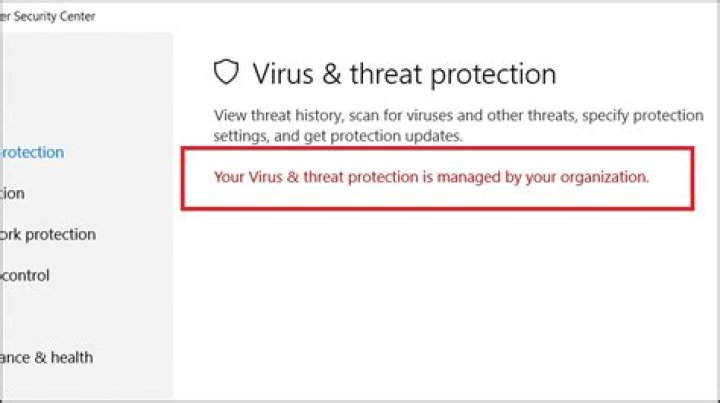Click the shield icon beside the heading
Screen dimensions: 720x403
[x=226, y=72]
